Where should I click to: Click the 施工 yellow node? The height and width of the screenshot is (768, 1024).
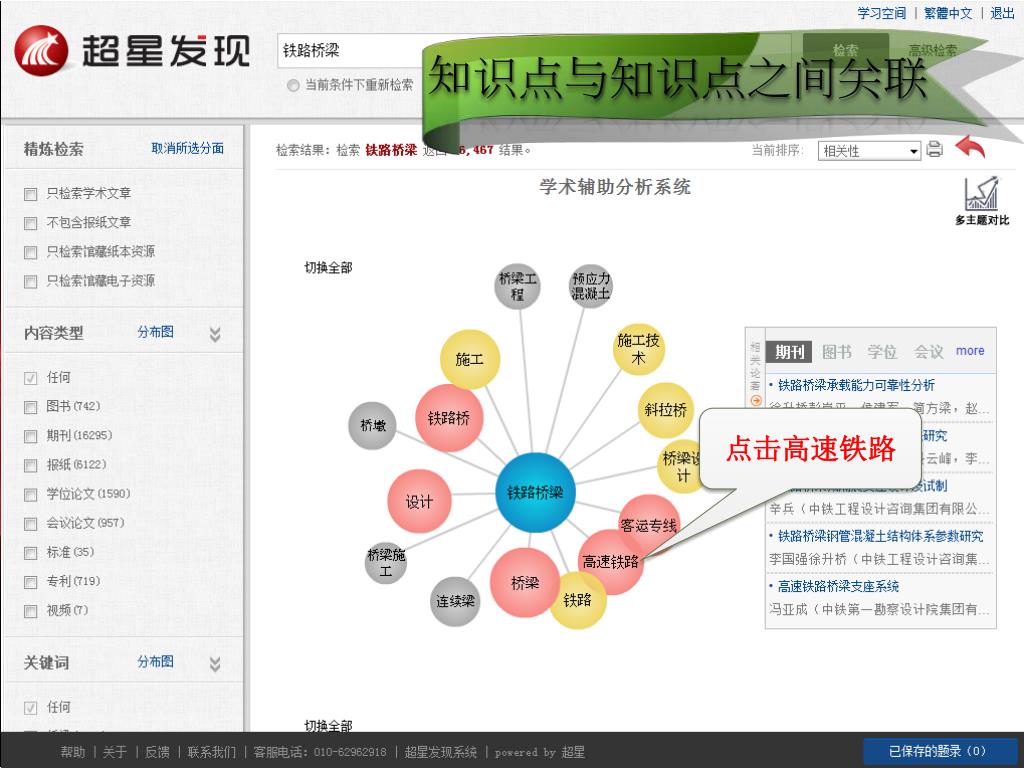click(x=470, y=359)
